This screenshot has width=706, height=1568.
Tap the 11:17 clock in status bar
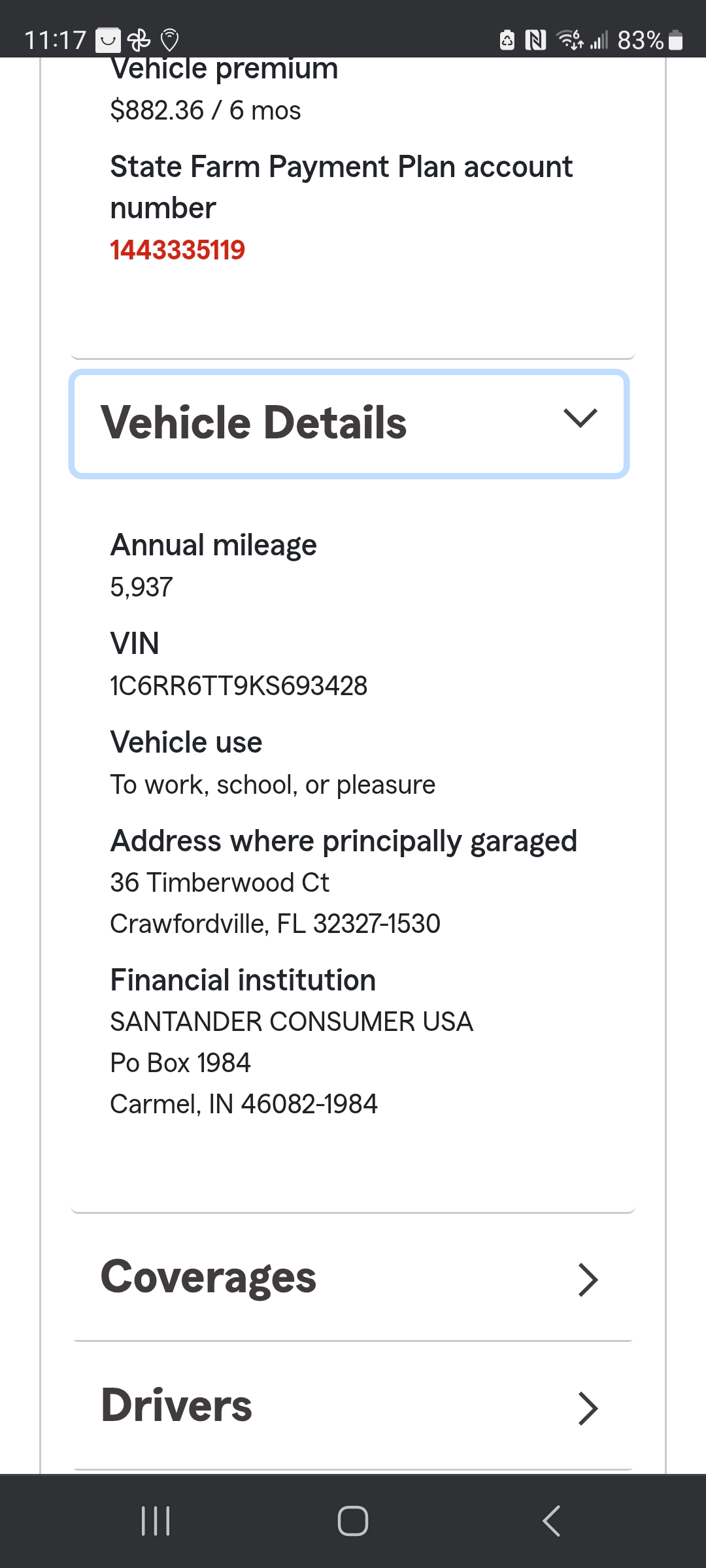(56, 41)
